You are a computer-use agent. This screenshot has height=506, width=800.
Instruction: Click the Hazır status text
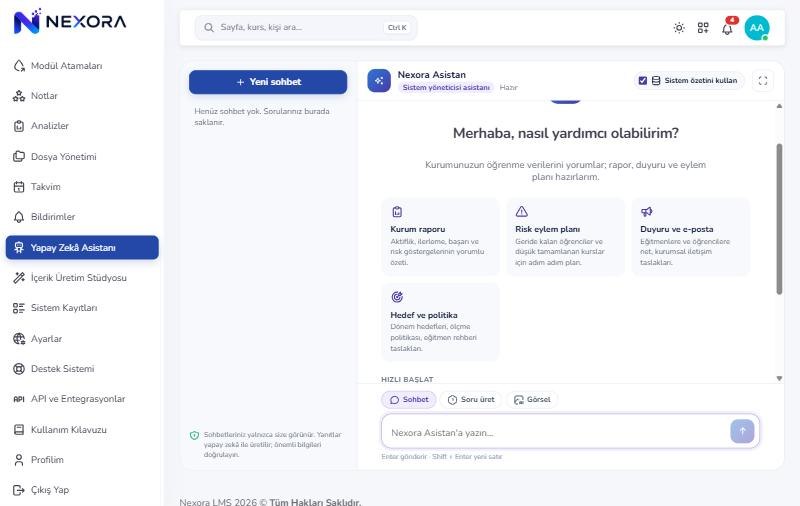(x=508, y=88)
